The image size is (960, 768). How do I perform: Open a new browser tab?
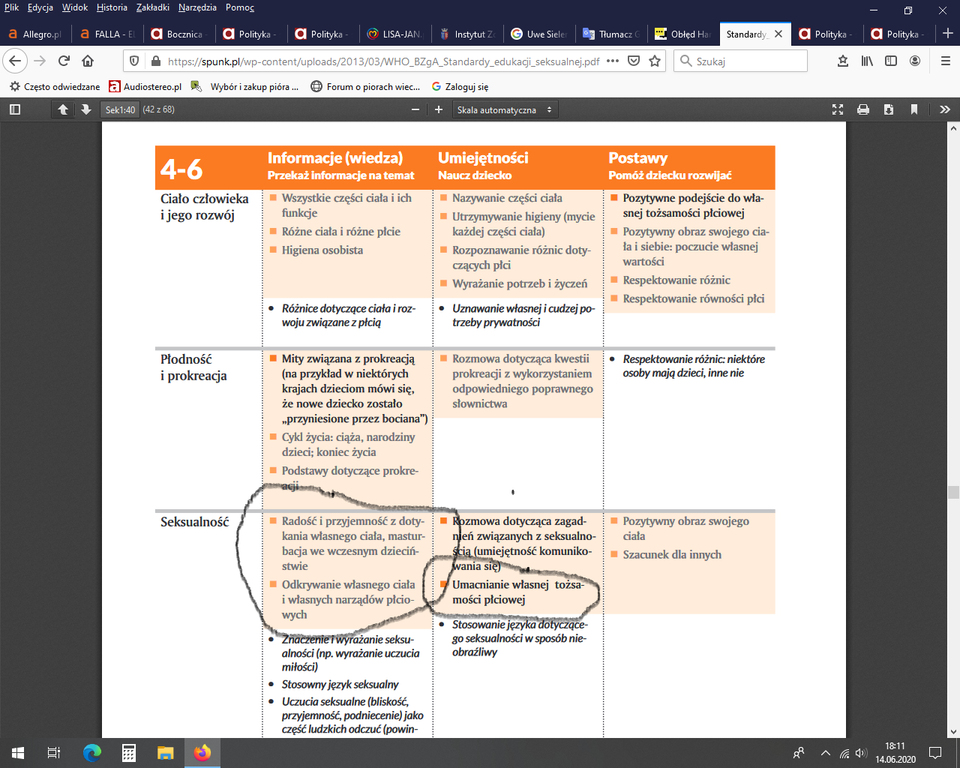pyautogui.click(x=948, y=34)
